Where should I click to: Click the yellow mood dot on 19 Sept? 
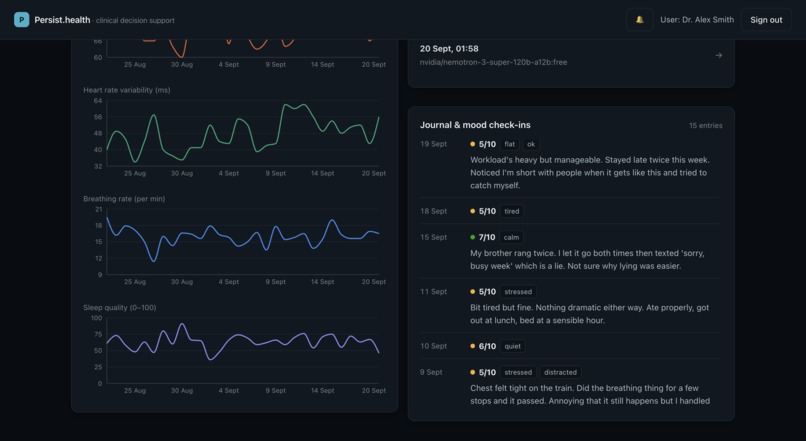coord(472,144)
